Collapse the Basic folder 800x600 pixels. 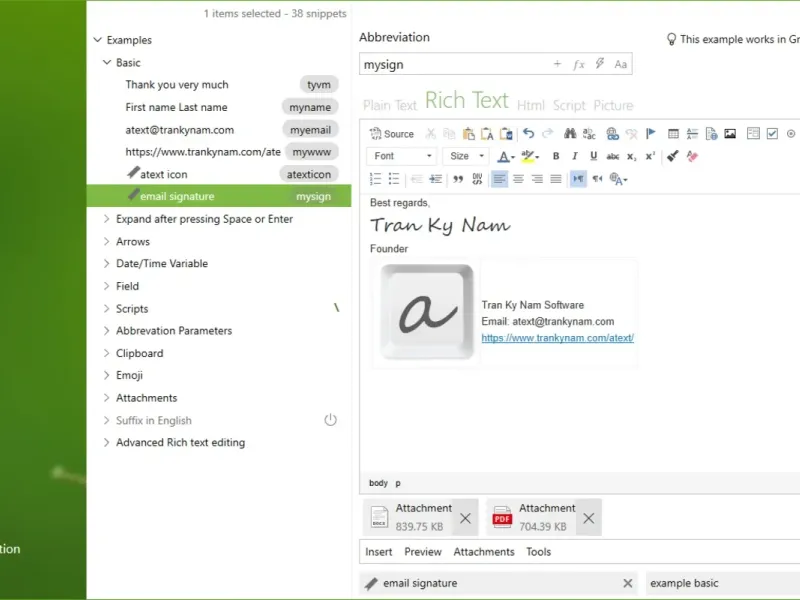pos(107,62)
